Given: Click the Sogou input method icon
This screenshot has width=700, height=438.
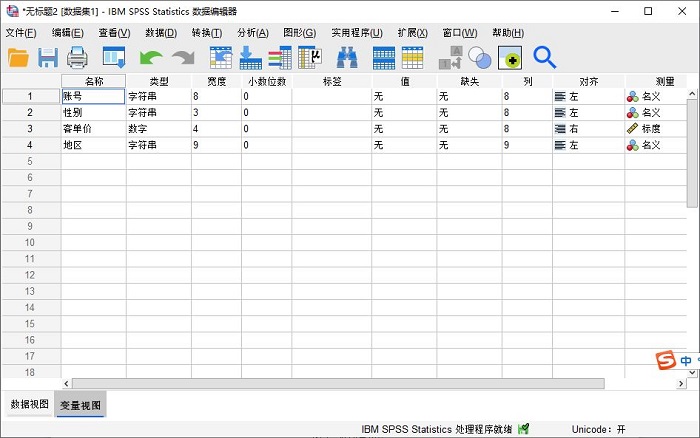Looking at the screenshot, I should click(665, 361).
